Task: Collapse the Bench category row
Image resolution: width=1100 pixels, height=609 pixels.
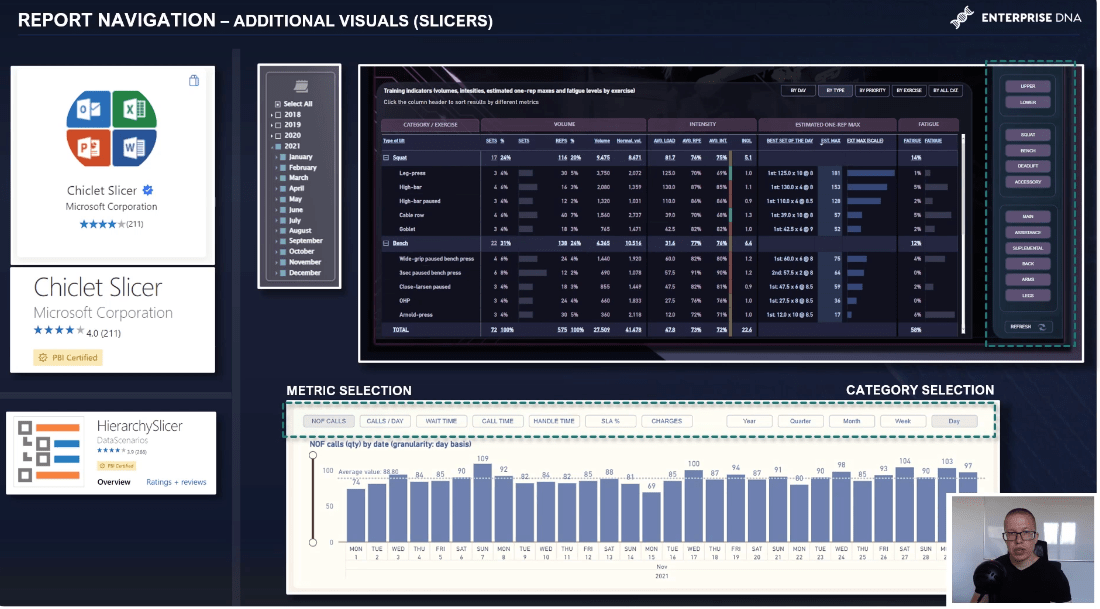Action: (x=387, y=243)
